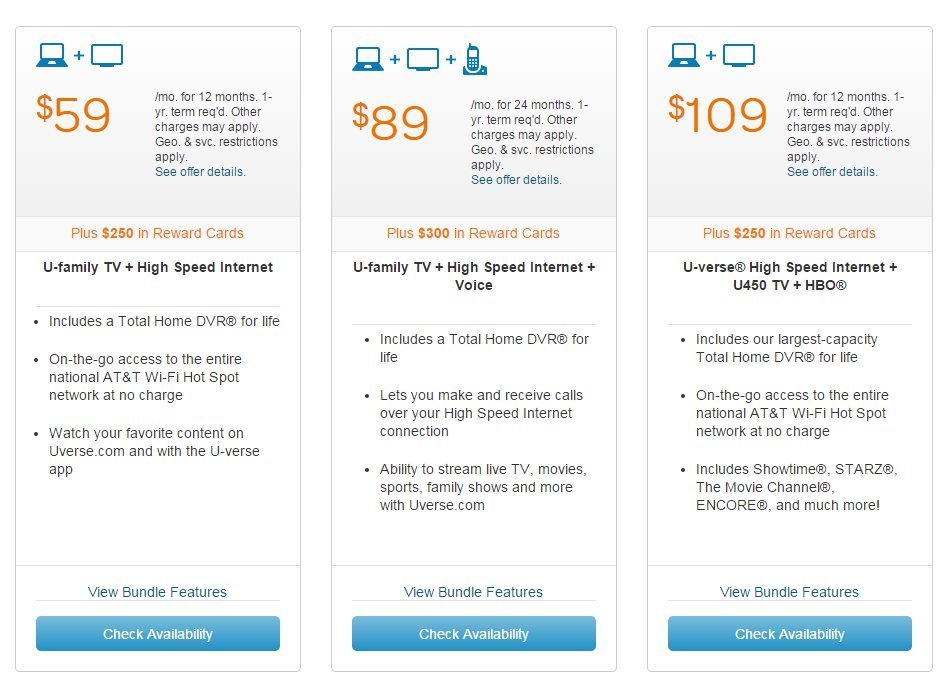The width and height of the screenshot is (948, 692).
Task: Click Plus $250 Reward Cards in the $59 bundle
Action: pos(157,233)
